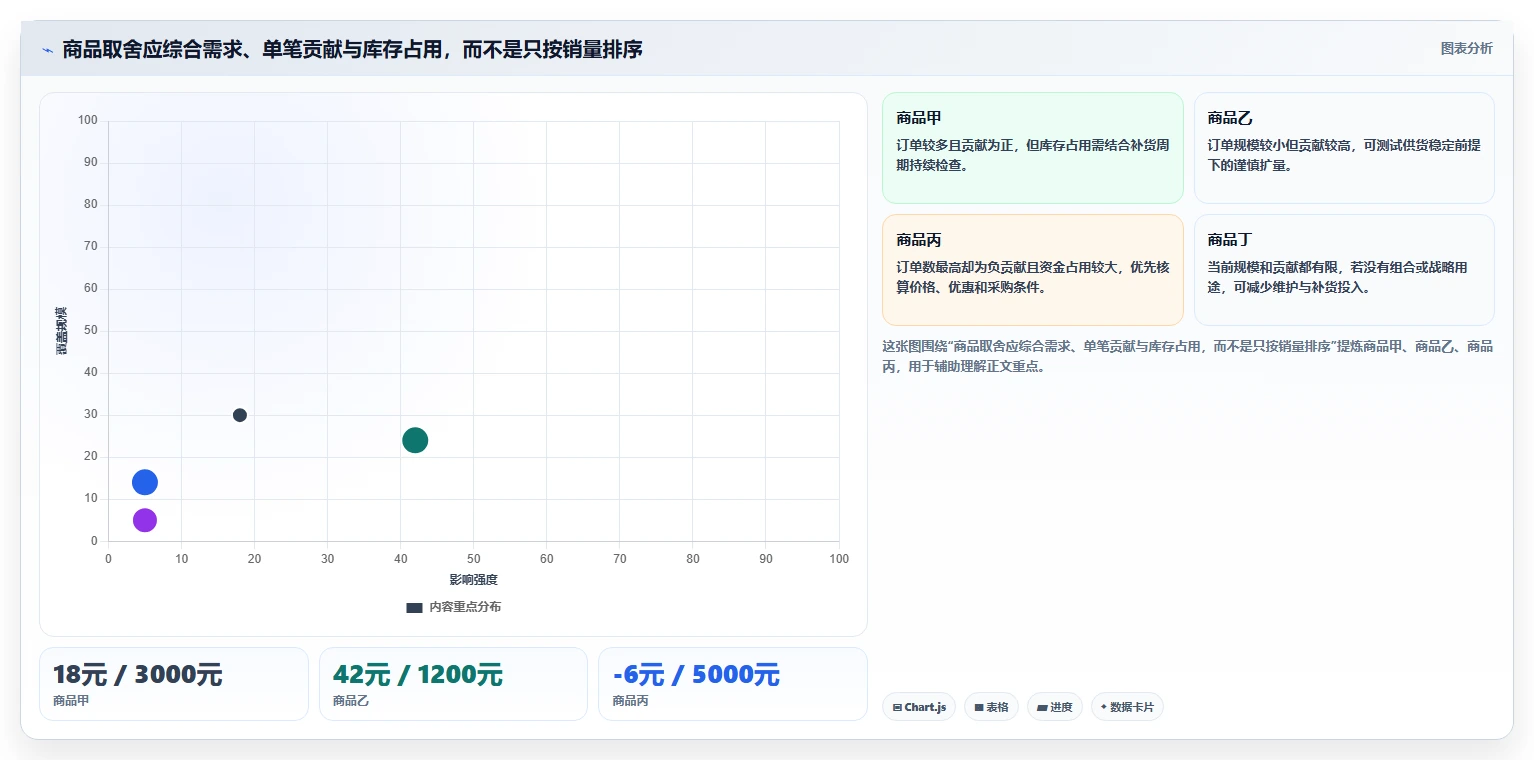Open the 商品丁 card

[1344, 270]
